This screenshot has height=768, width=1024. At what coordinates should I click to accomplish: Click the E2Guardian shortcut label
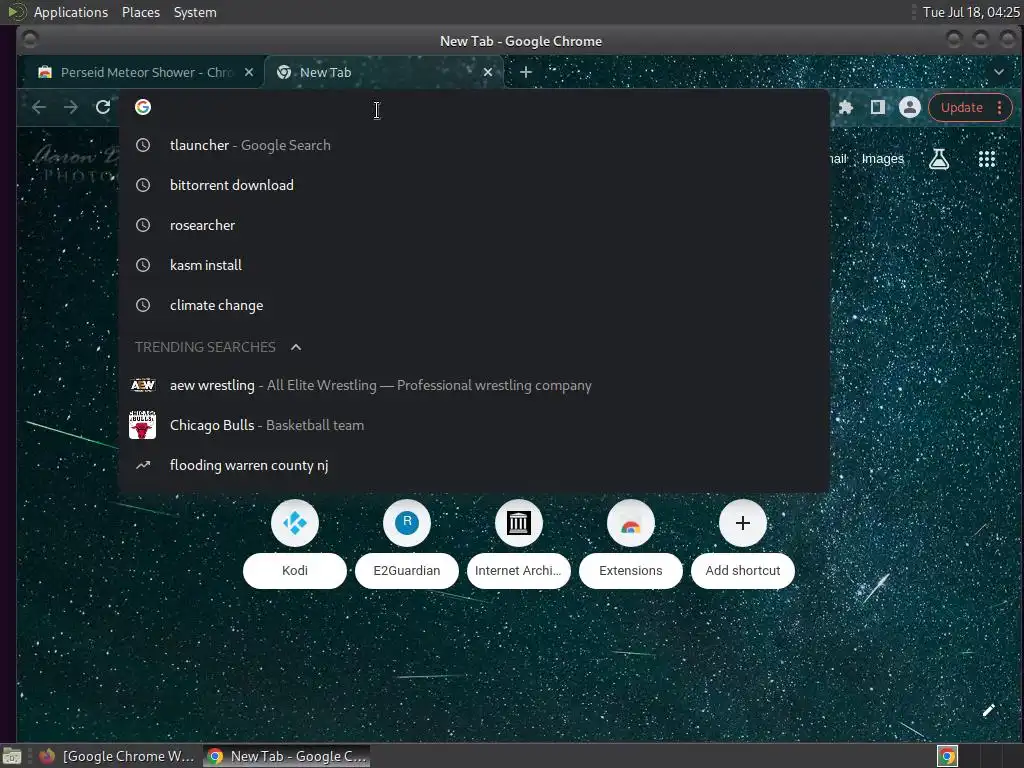[407, 571]
